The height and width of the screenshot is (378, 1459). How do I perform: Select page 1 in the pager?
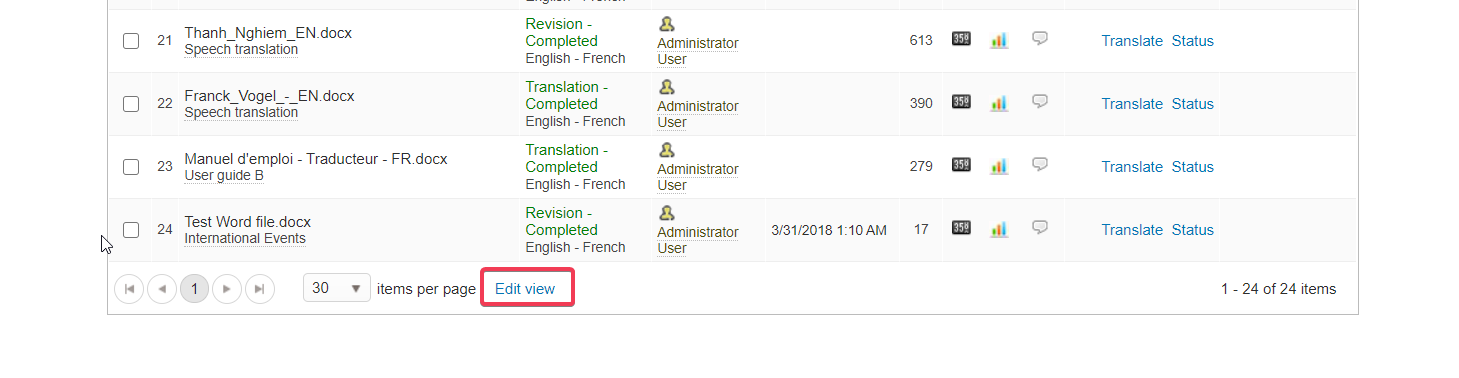pyautogui.click(x=194, y=289)
